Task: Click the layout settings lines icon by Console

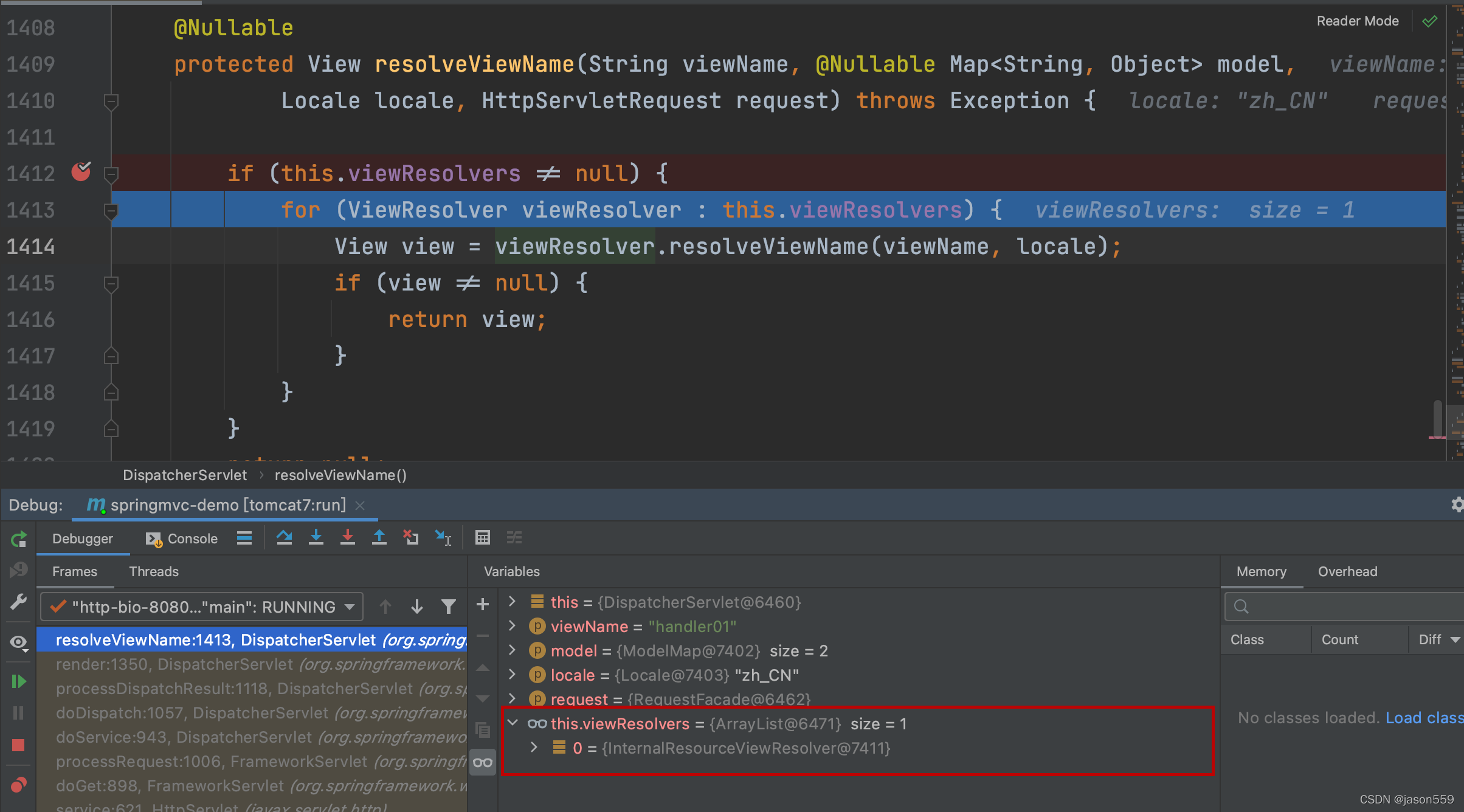Action: coord(244,538)
